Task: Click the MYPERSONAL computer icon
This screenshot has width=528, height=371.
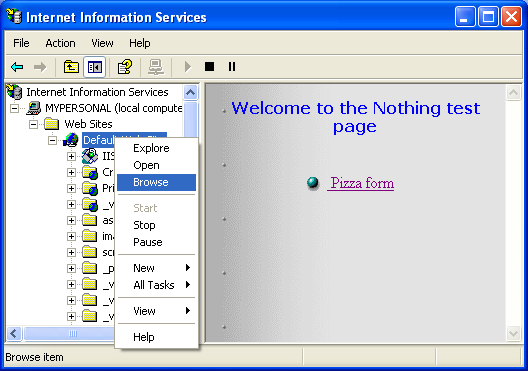Action: click(x=34, y=108)
